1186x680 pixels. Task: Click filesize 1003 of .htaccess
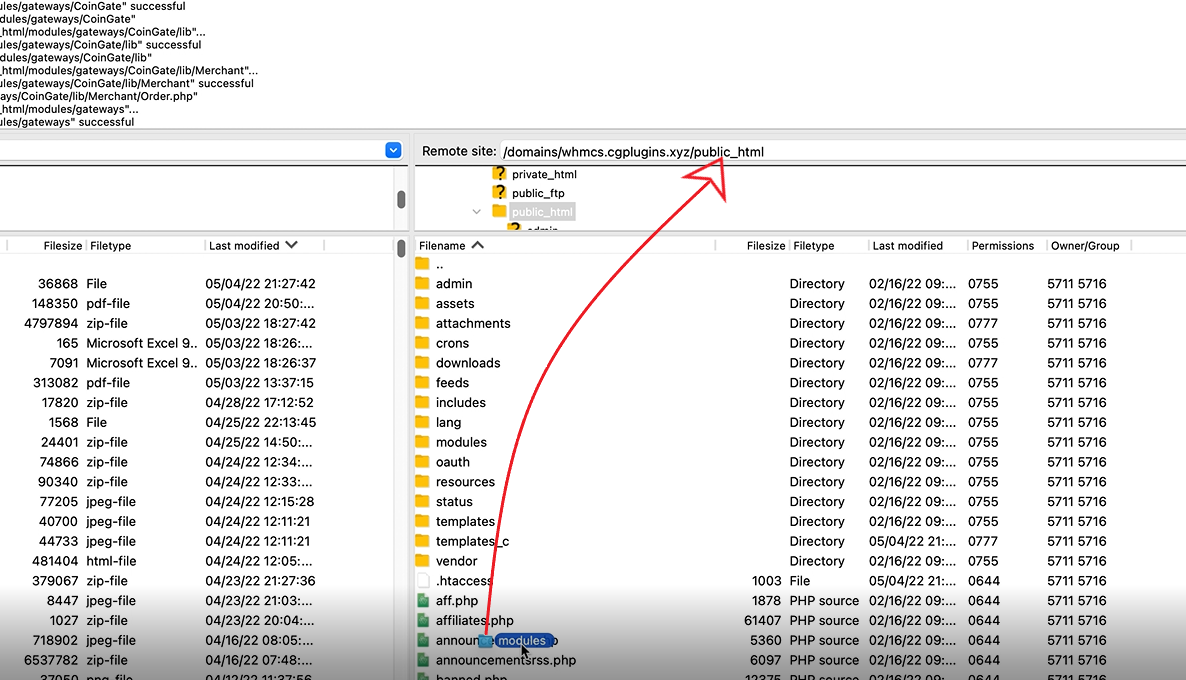click(766, 581)
